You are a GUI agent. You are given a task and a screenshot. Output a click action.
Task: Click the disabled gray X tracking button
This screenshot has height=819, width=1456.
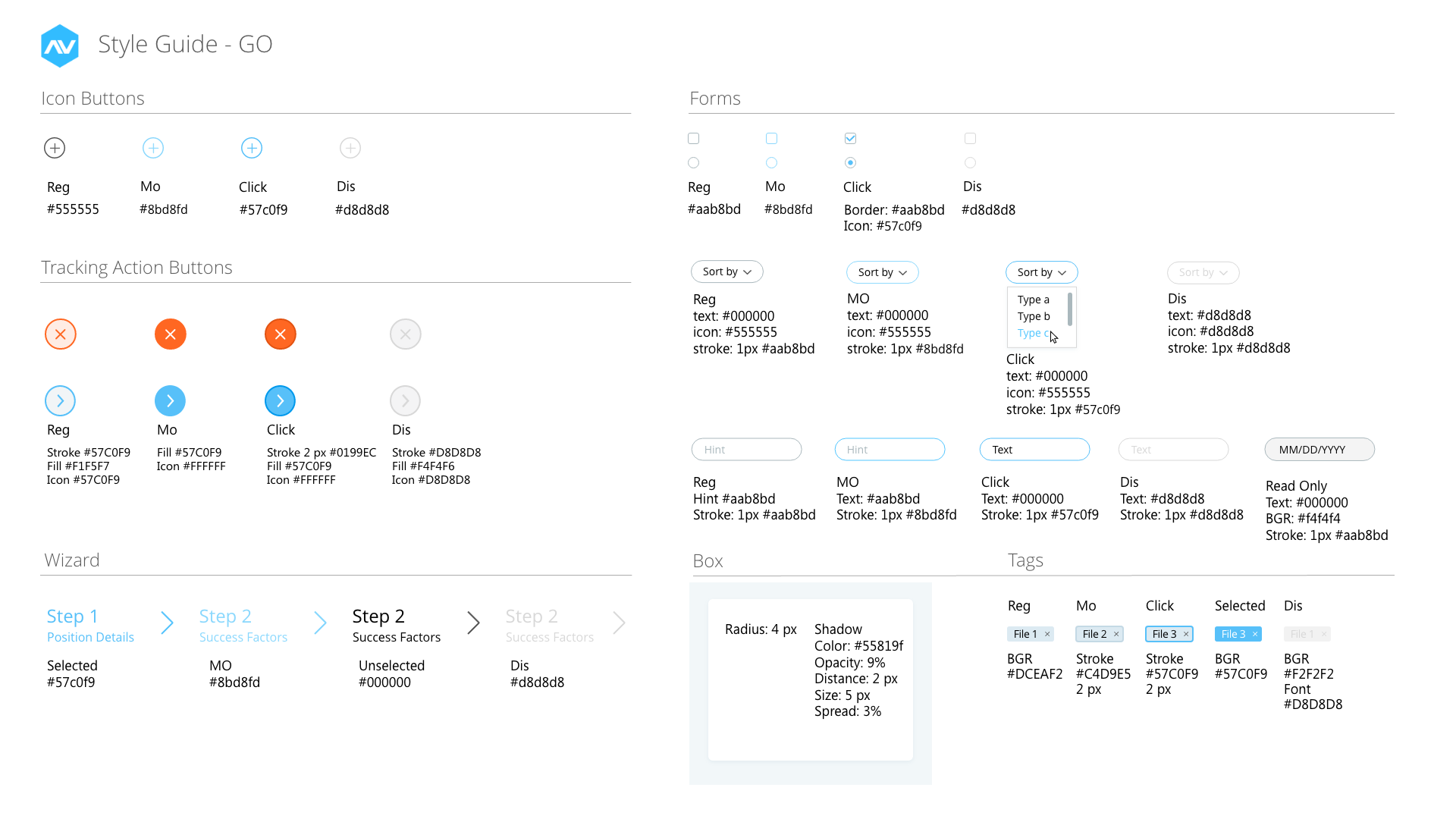[406, 334]
